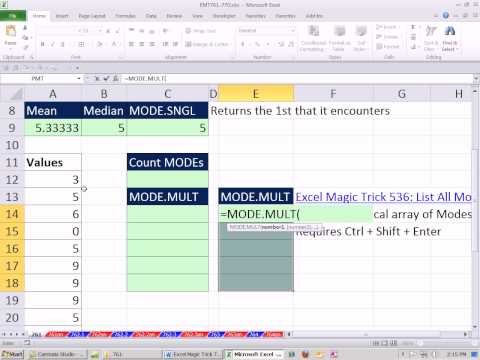This screenshot has width=480, height=360.
Task: Click Cell Styles icon
Action: coord(361,31)
